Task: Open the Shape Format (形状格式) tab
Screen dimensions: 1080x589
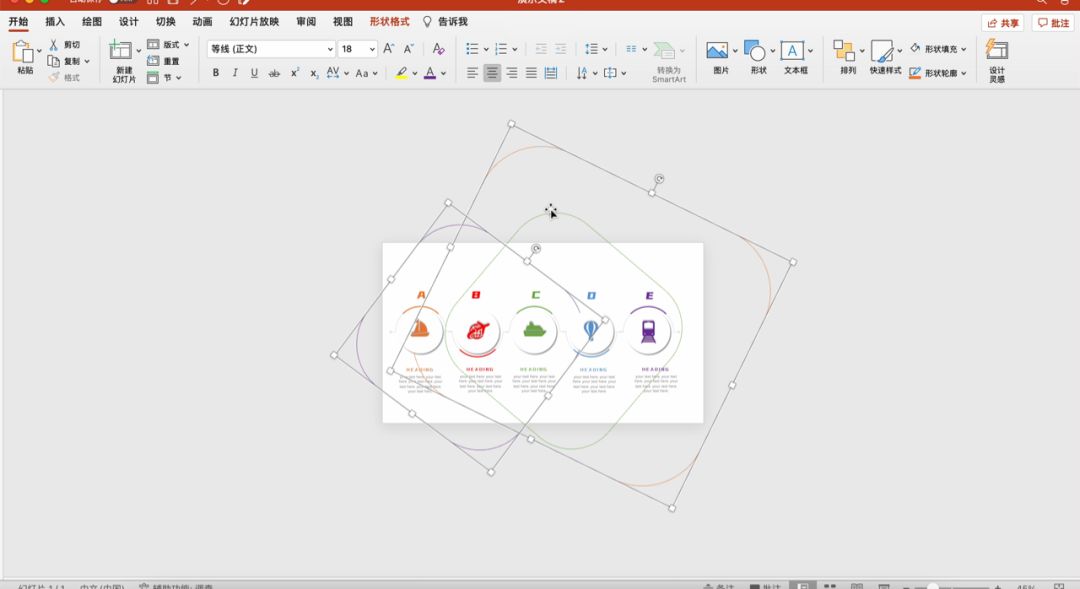Action: tap(389, 21)
